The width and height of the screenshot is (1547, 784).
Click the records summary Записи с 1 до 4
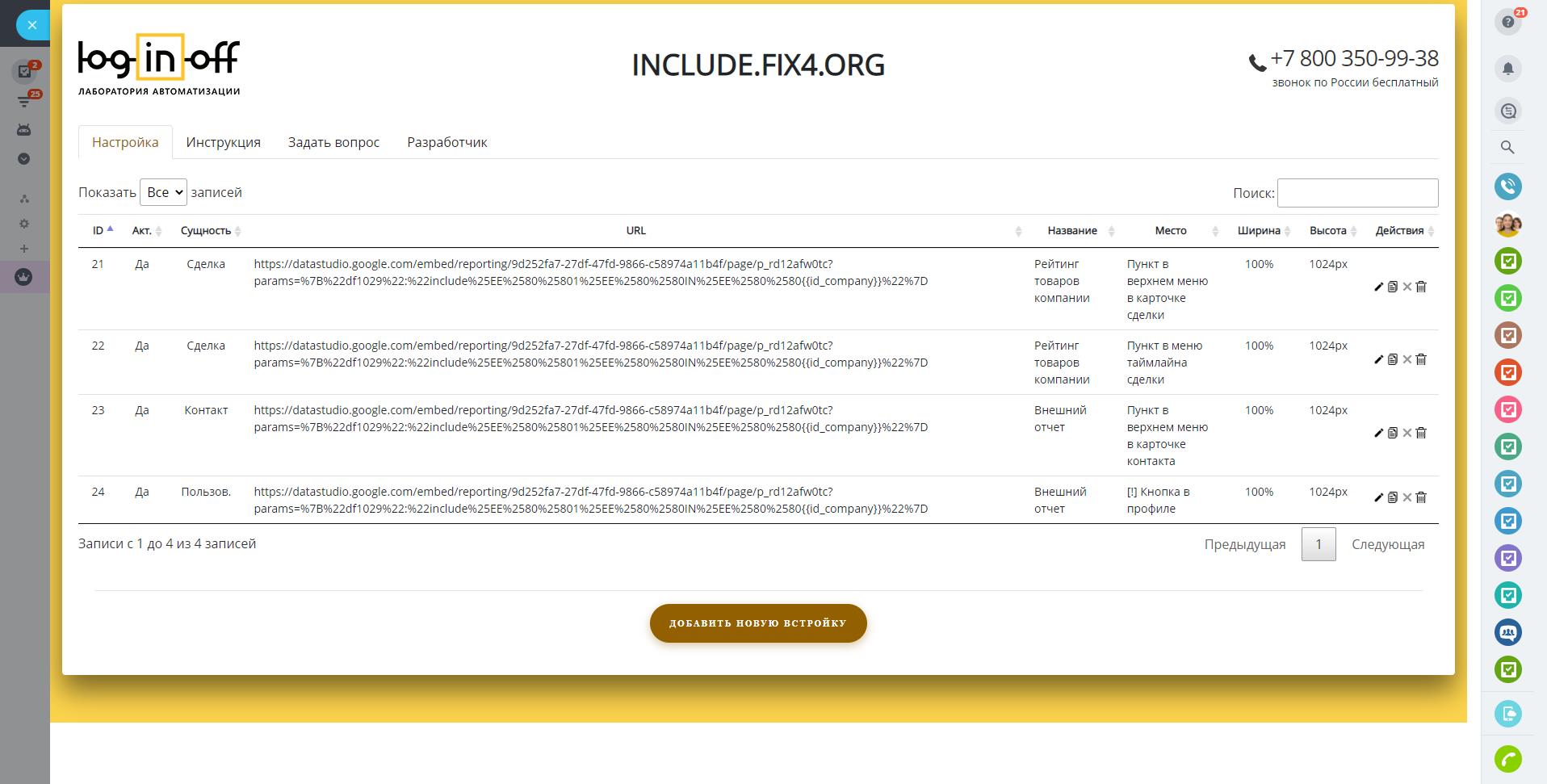pos(167,544)
